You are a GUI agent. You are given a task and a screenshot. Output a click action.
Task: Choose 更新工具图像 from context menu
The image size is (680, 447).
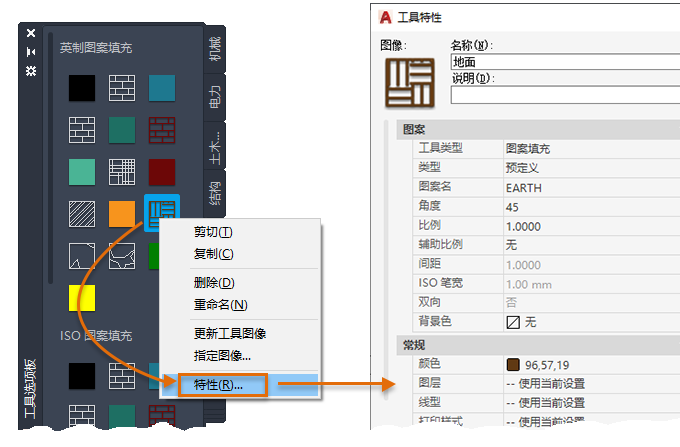(240, 334)
